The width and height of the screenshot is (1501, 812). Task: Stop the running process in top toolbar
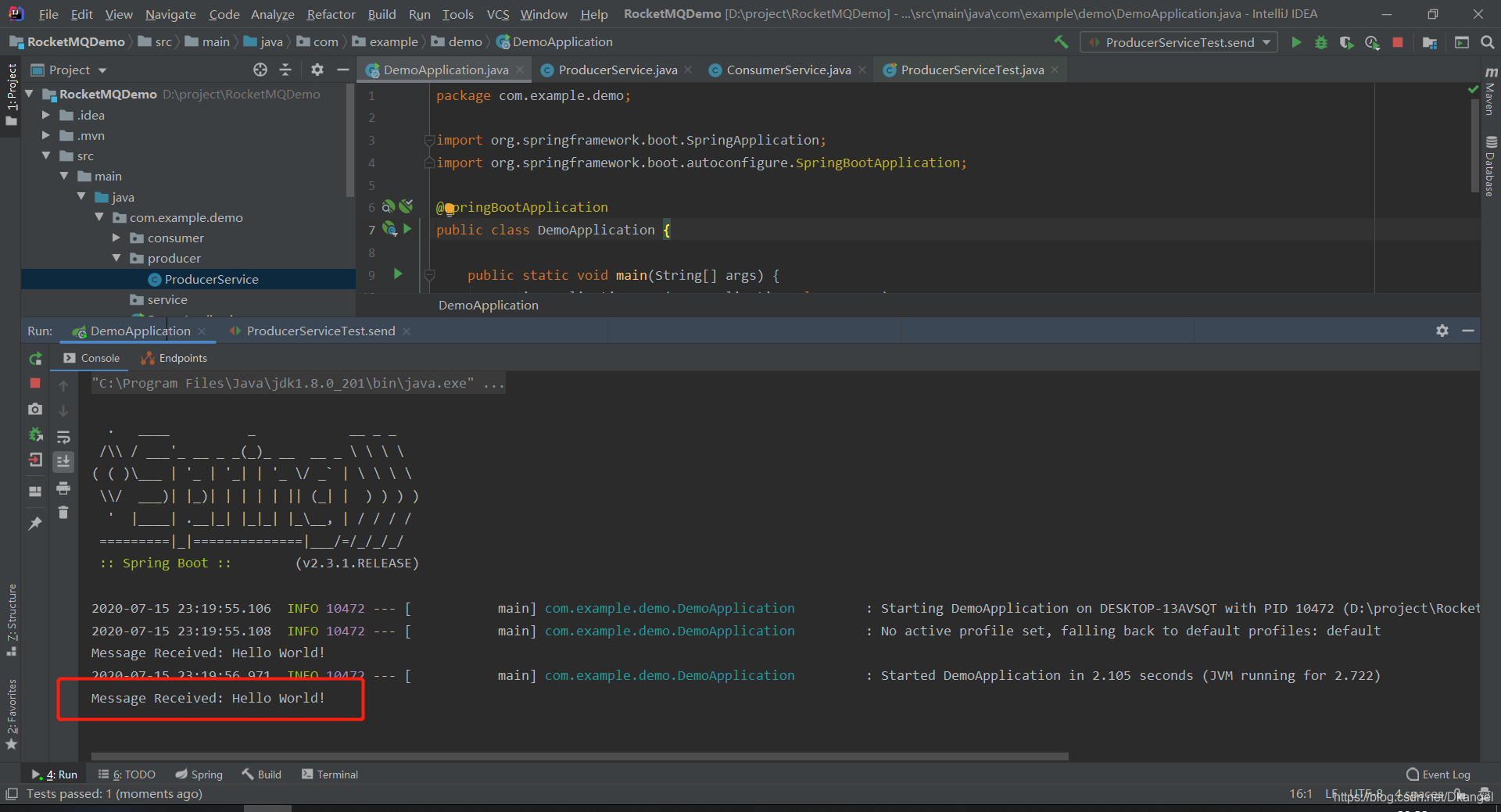[1398, 42]
